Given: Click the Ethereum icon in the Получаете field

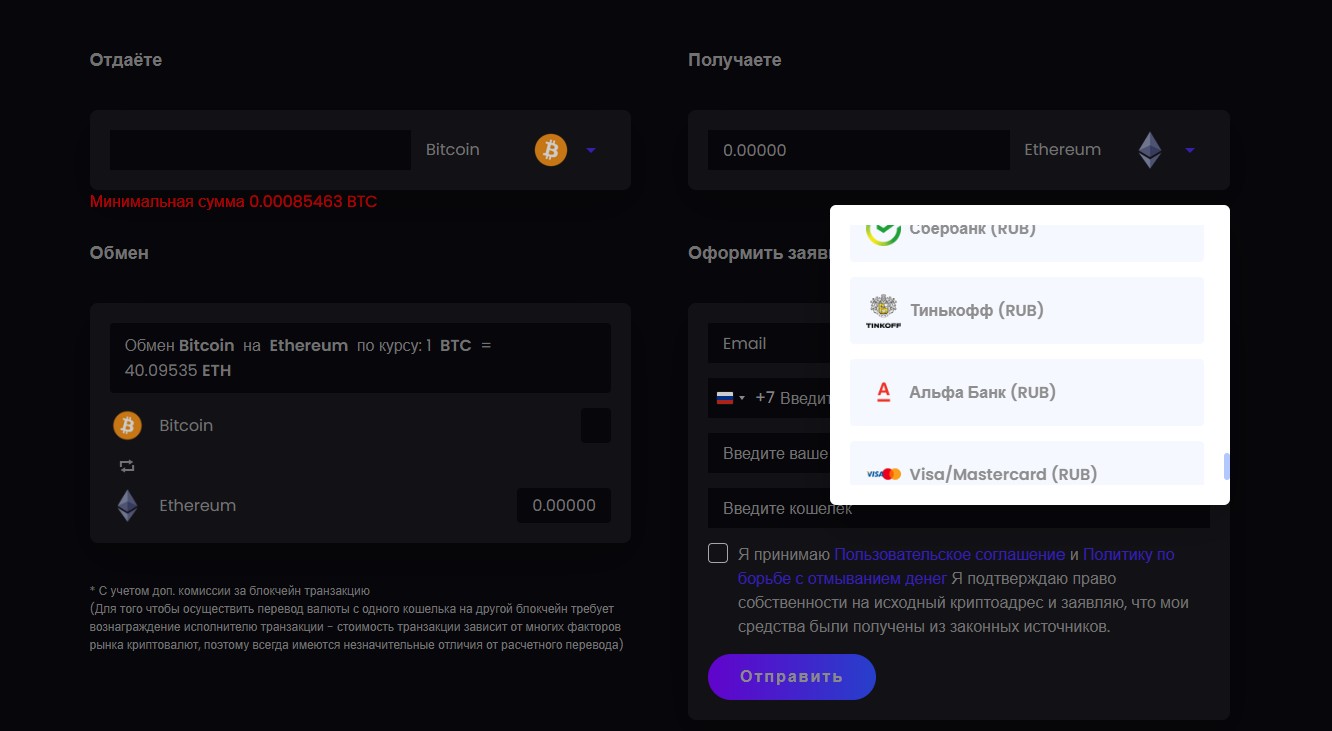Looking at the screenshot, I should click(x=1150, y=150).
